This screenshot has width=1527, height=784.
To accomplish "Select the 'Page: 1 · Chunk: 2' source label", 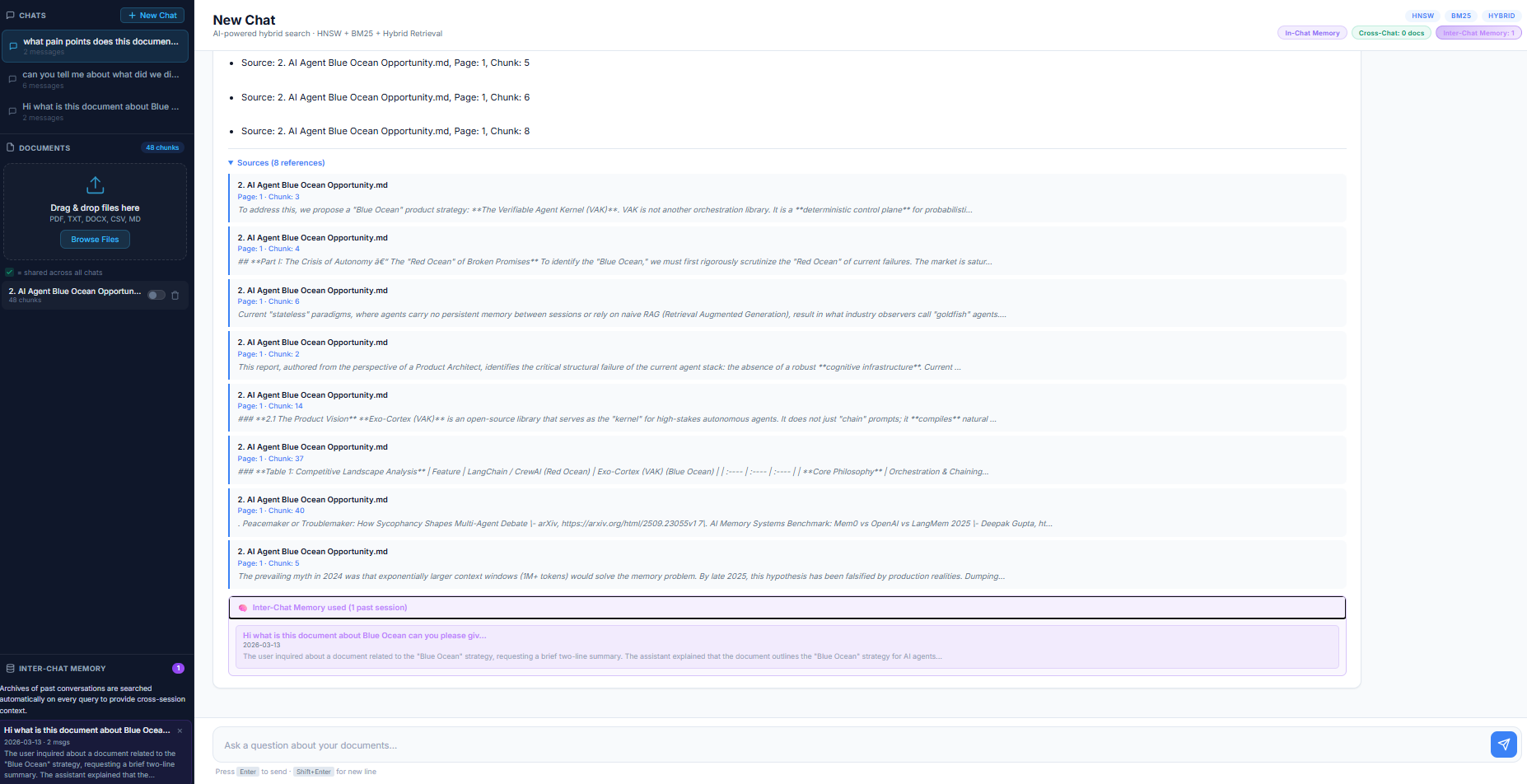I will click(269, 354).
